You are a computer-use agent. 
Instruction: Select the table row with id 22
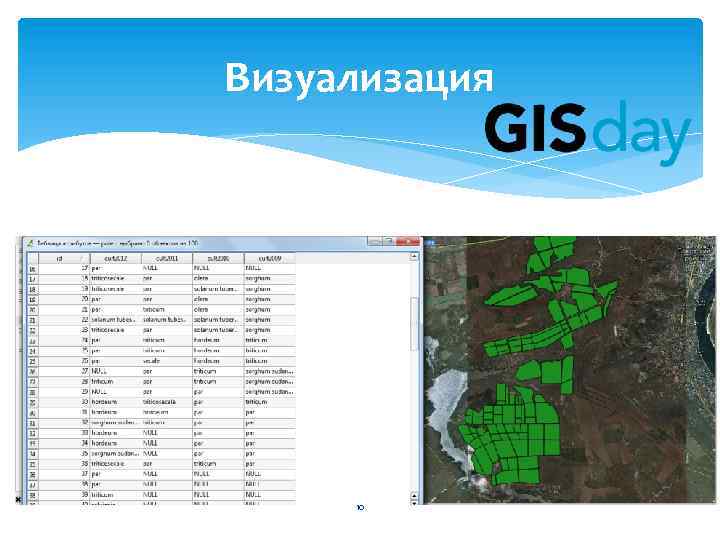[x=162, y=320]
